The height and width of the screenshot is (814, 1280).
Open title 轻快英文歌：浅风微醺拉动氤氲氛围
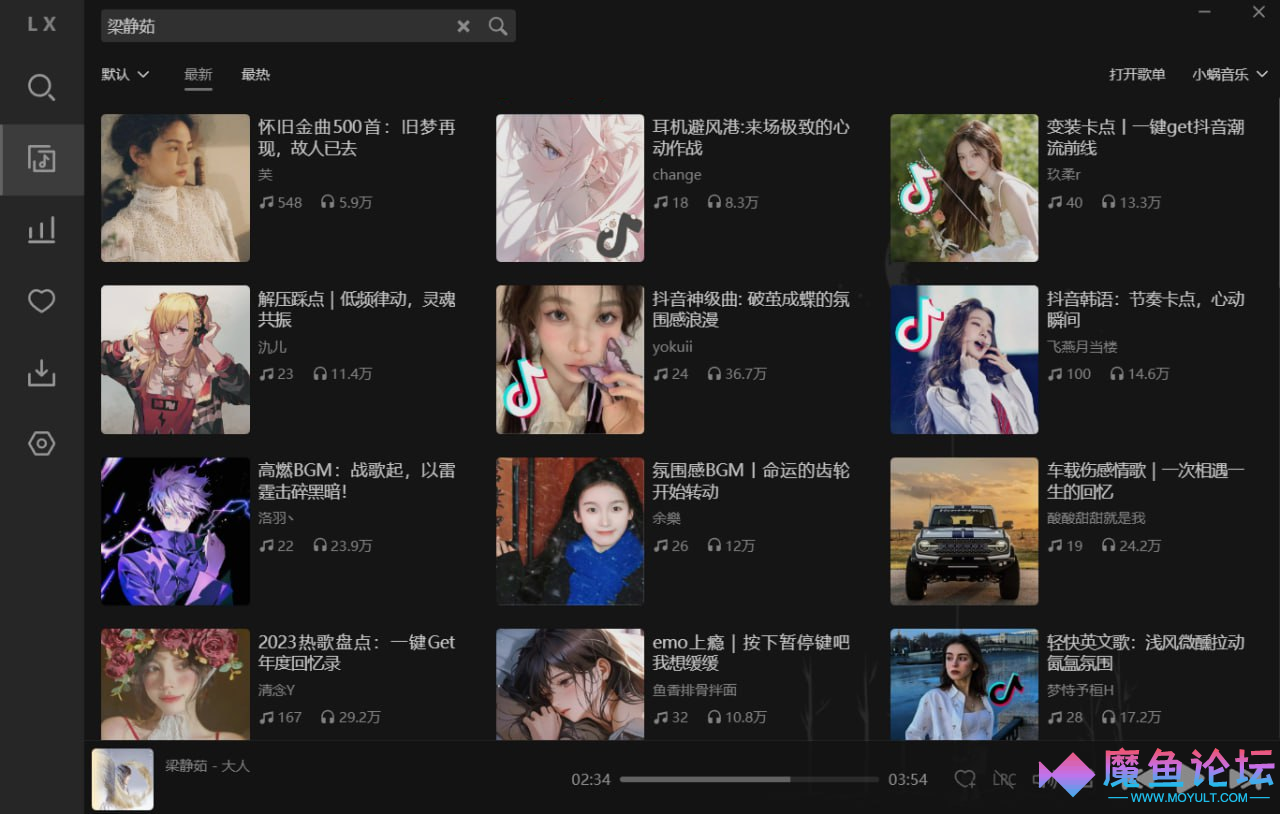click(x=1146, y=653)
